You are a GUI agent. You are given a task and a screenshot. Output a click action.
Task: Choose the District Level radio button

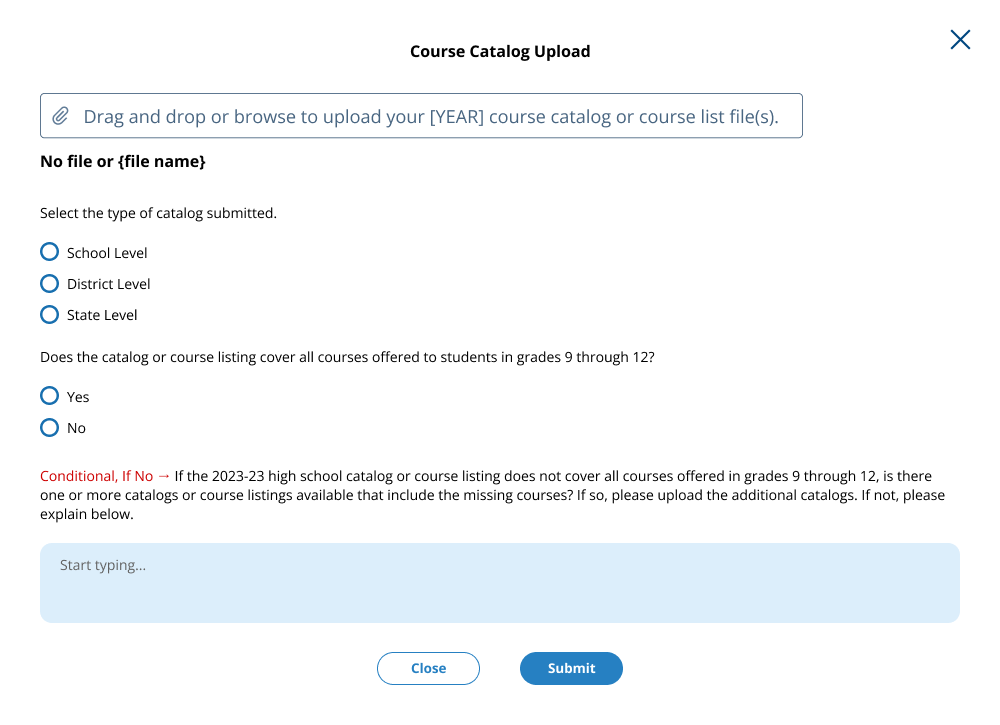tap(49, 283)
